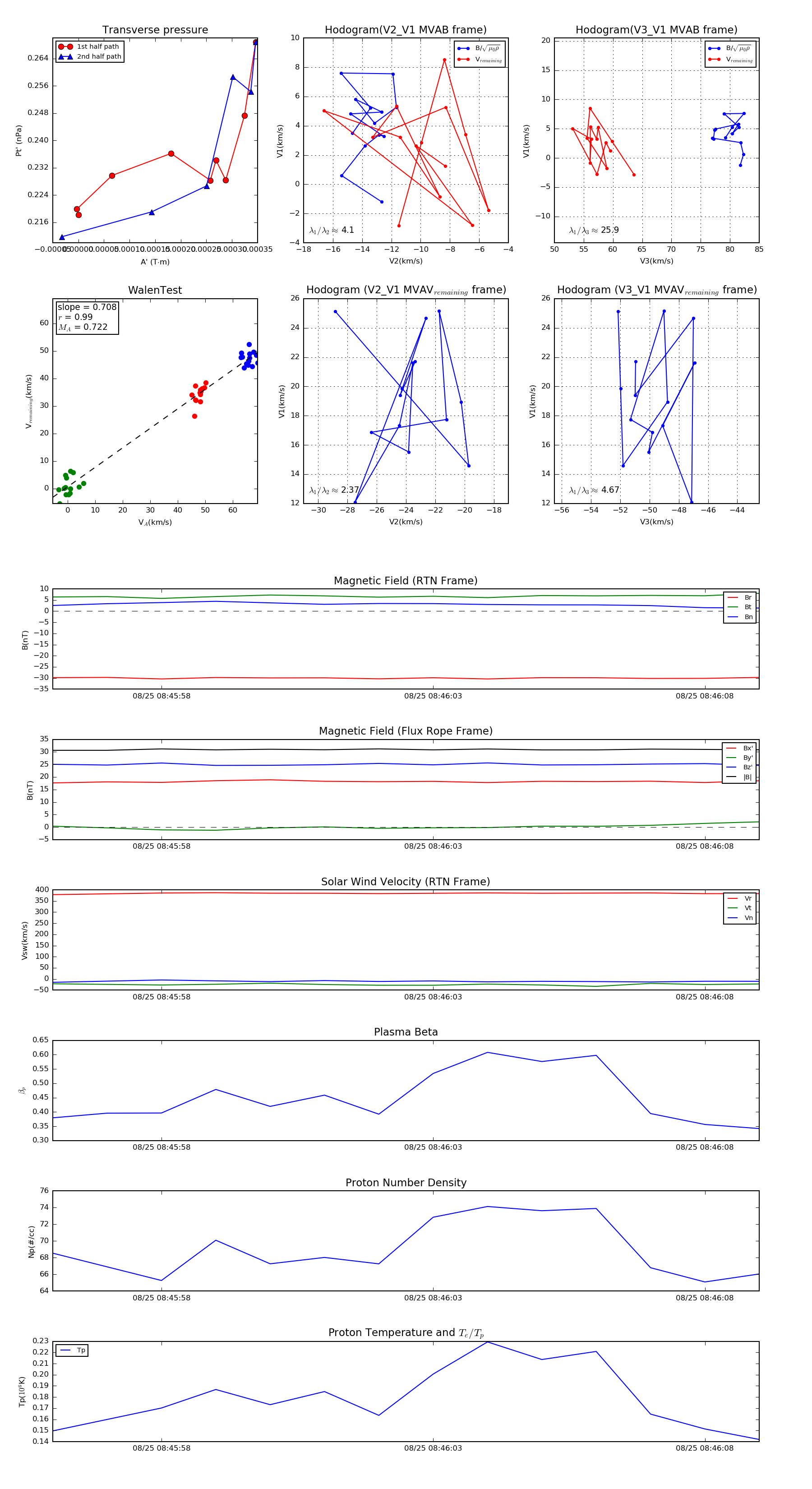Select the 'Hodogram(V3_V1 MVAB frame)' title
The image size is (812, 1489).
656,30
